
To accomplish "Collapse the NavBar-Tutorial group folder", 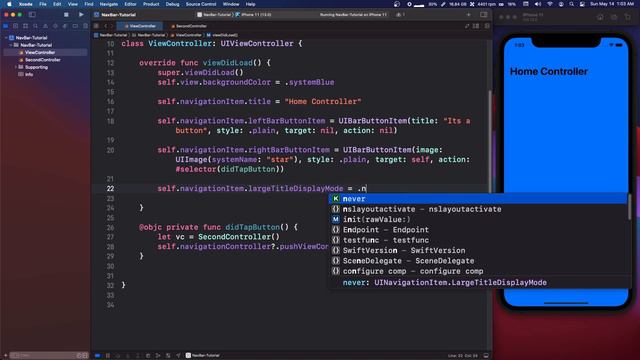I will click(11, 45).
